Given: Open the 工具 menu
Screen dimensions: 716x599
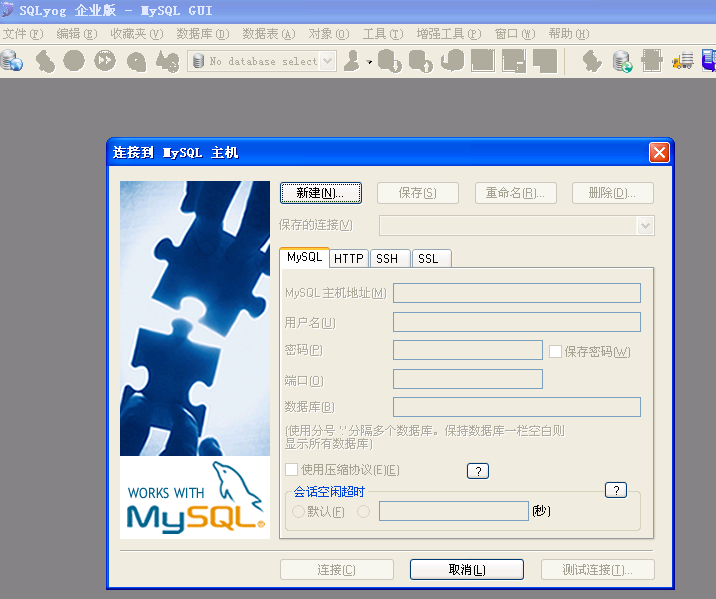Looking at the screenshot, I should (x=383, y=34).
